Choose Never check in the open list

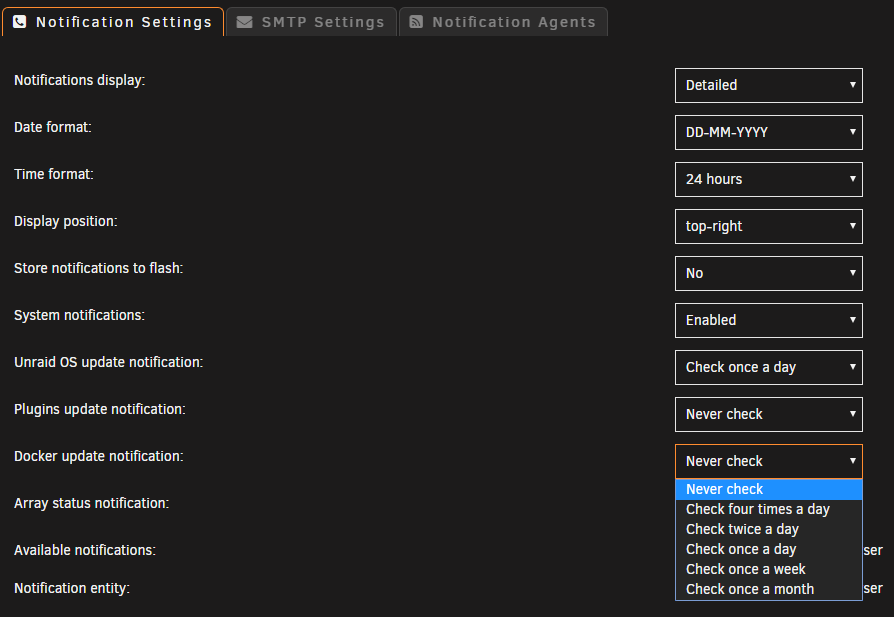pyautogui.click(x=769, y=489)
